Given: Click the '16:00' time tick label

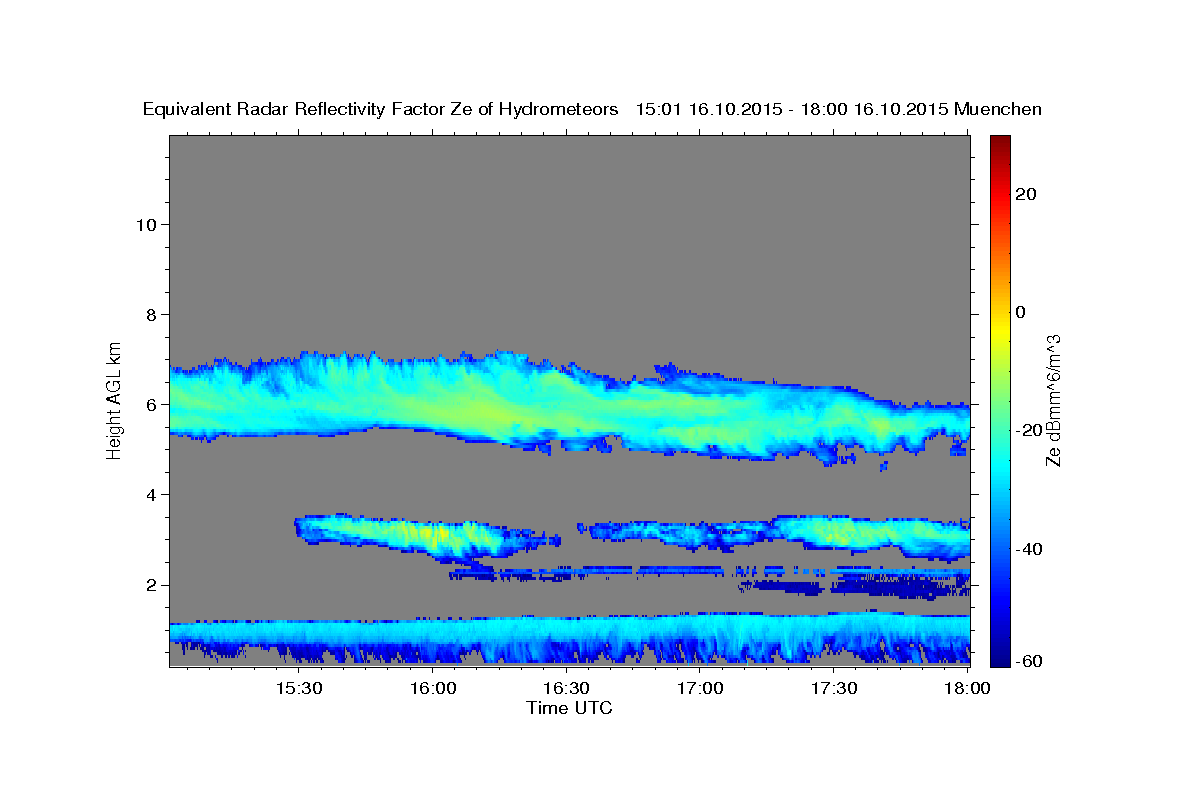Looking at the screenshot, I should pos(433,688).
